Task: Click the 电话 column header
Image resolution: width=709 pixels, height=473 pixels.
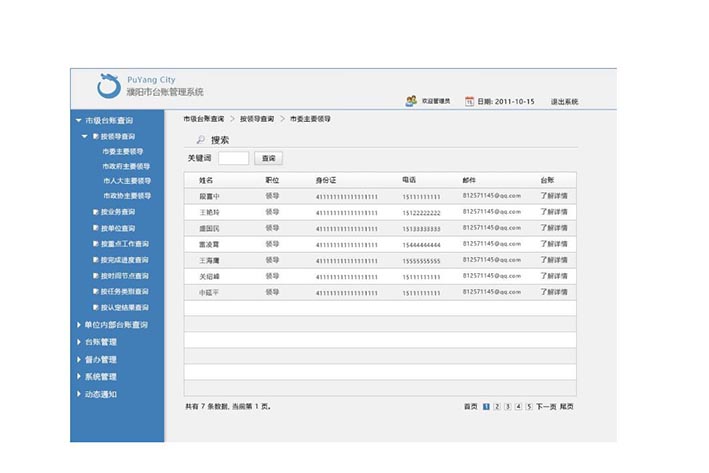Action: coord(409,180)
